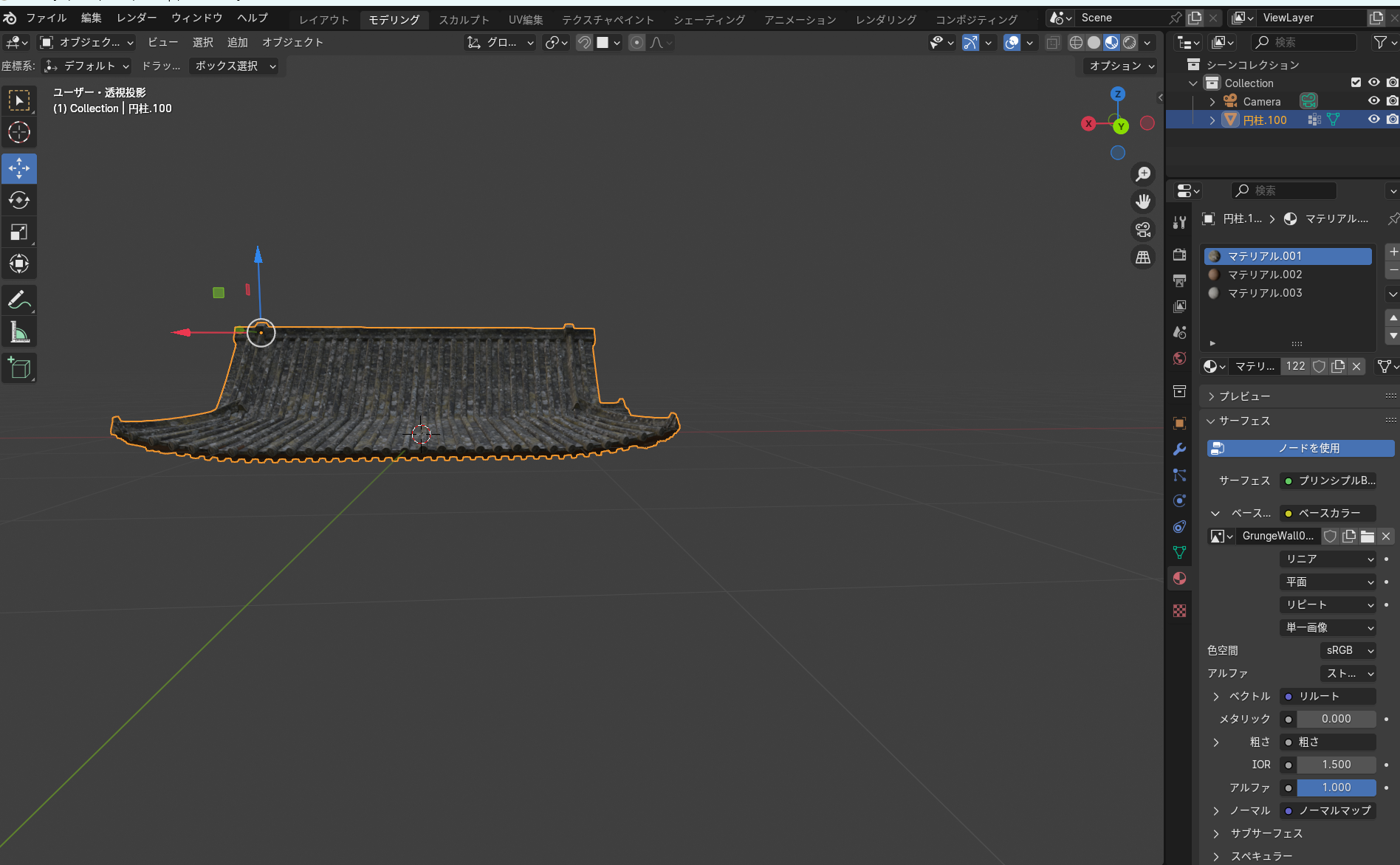Open the Modifiers wrench properties tab
Image resolution: width=1400 pixels, height=865 pixels.
point(1179,449)
